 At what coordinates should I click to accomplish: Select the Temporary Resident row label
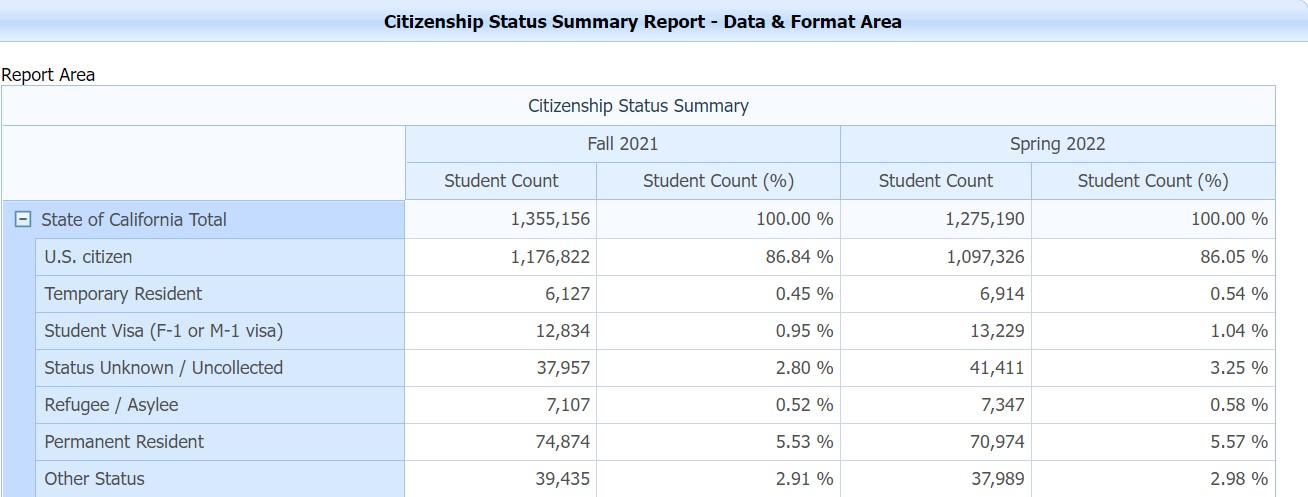click(220, 294)
